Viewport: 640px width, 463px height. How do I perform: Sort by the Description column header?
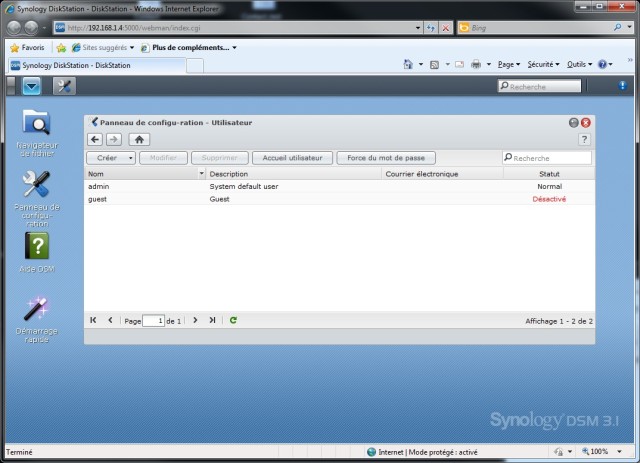click(293, 174)
